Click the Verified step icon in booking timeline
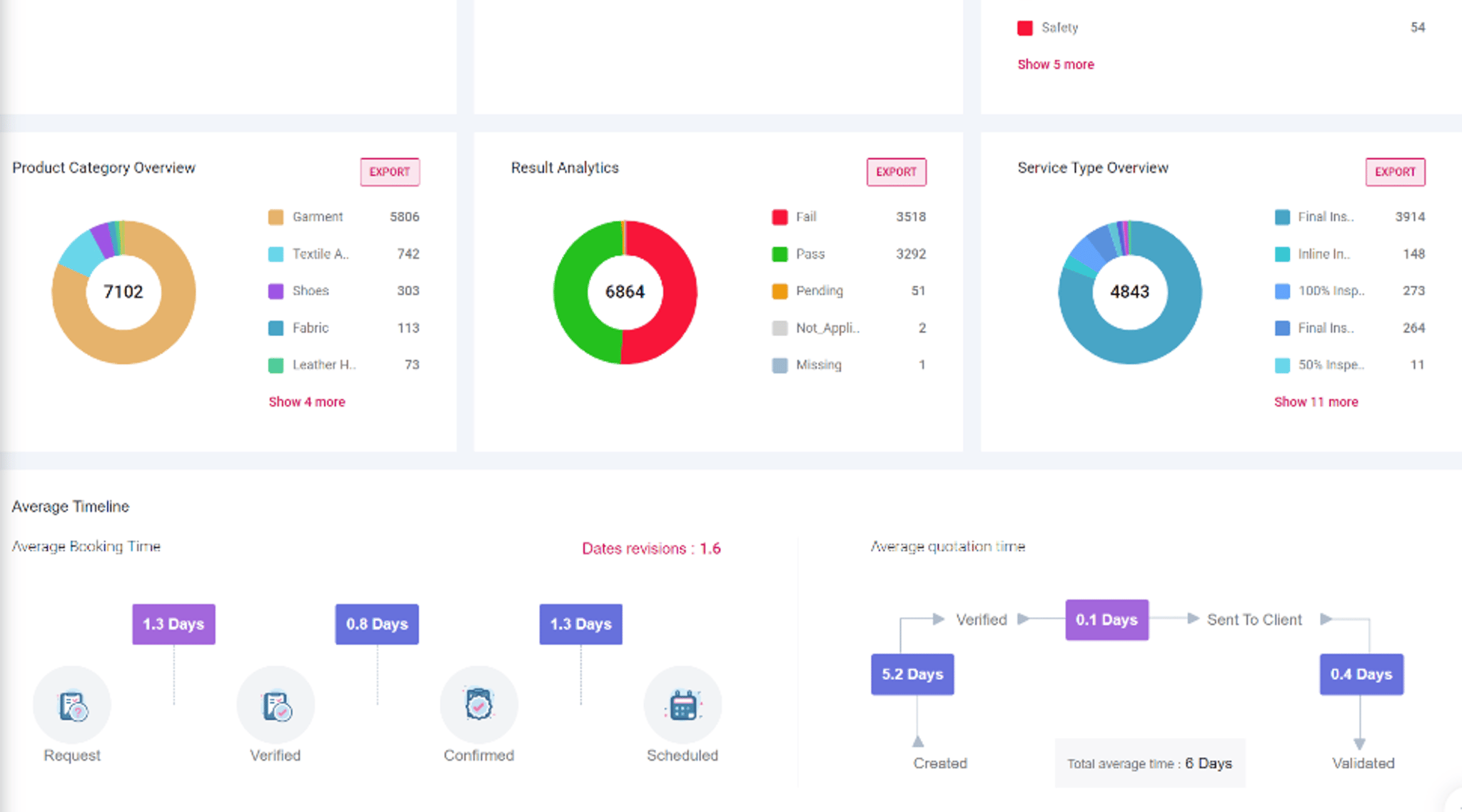1462x812 pixels. point(276,705)
